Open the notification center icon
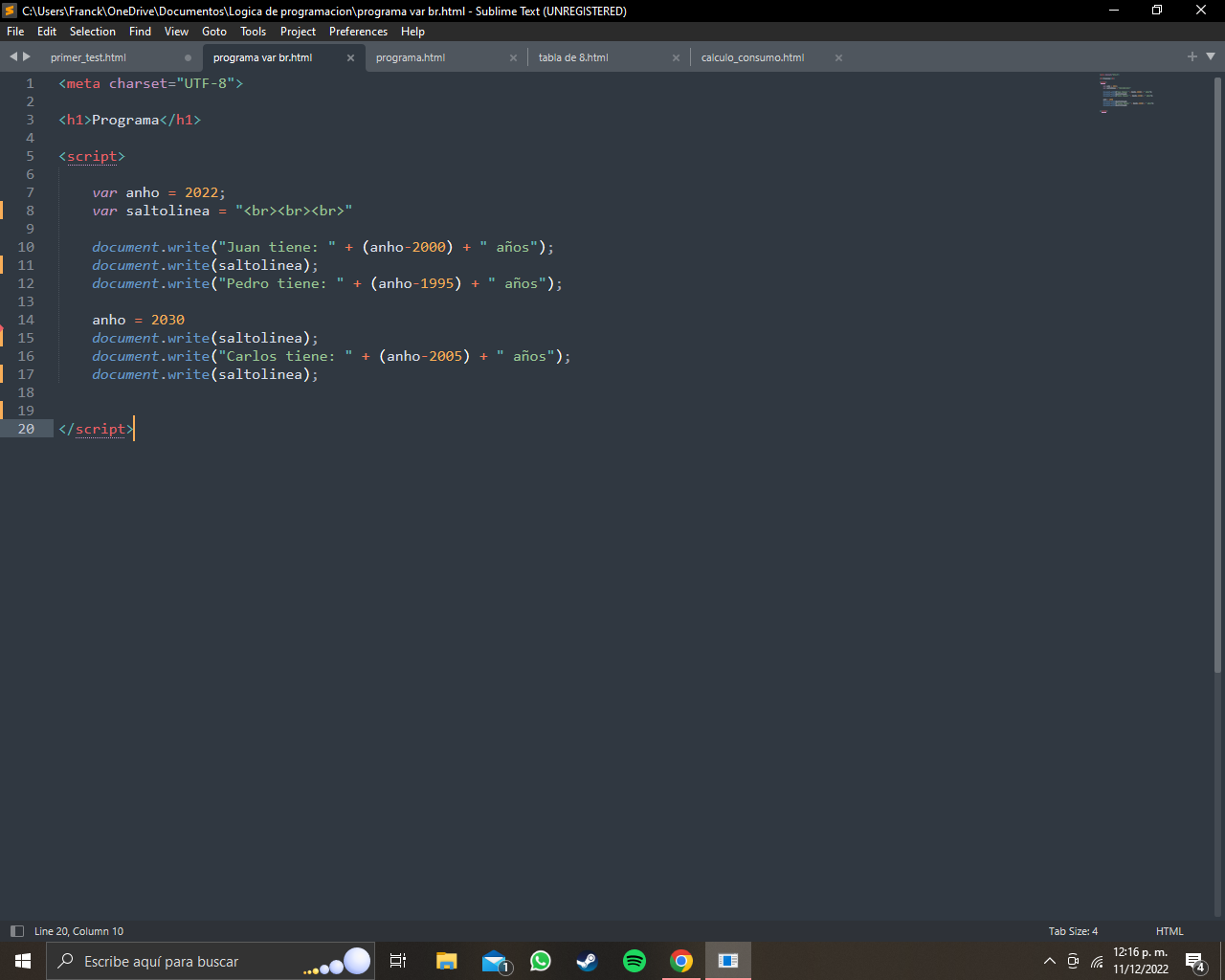Viewport: 1225px width, 980px height. point(1195,961)
